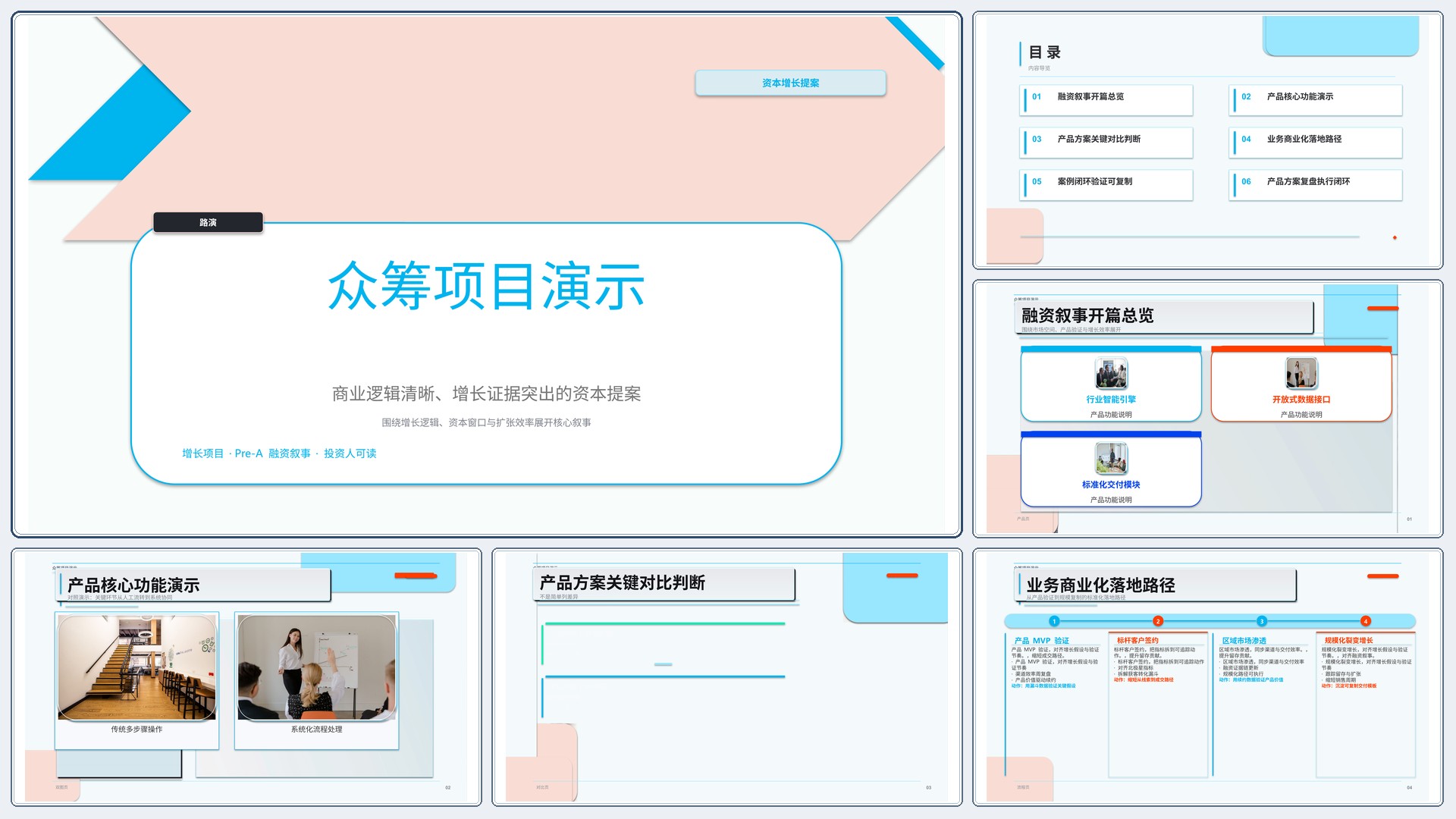Image resolution: width=1456 pixels, height=819 pixels.
Task: Open contents entry 04 业务商业化落地路径
Action: pyautogui.click(x=1316, y=143)
